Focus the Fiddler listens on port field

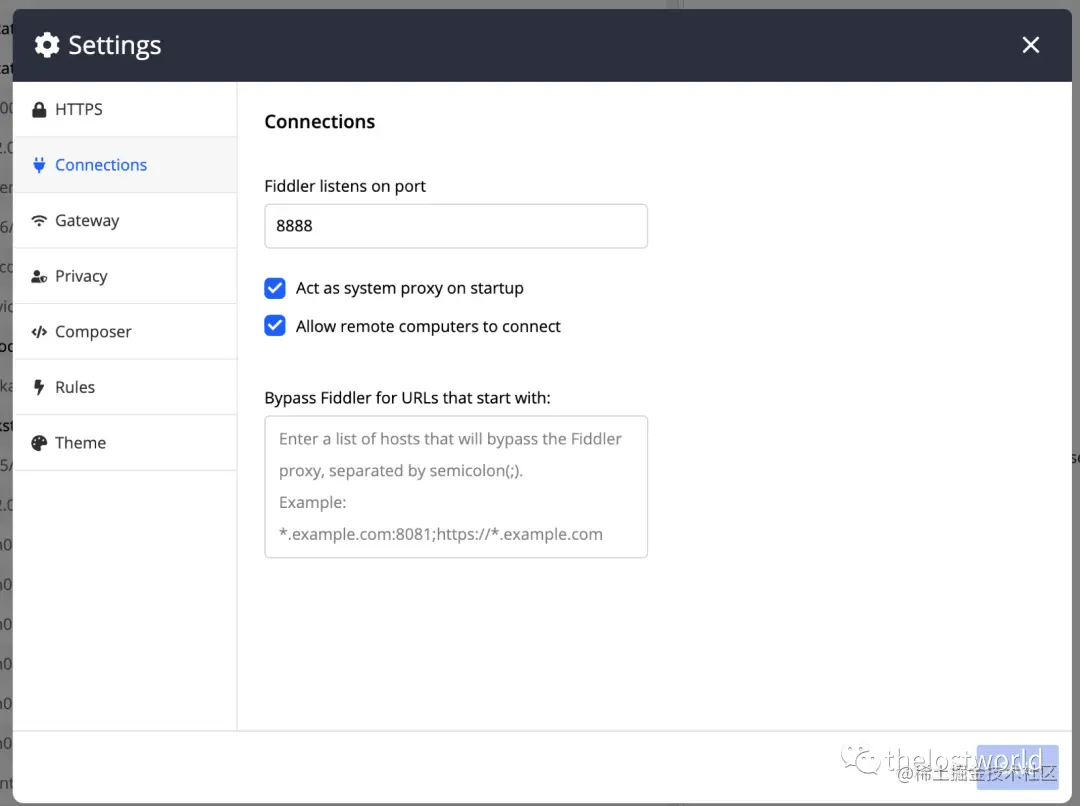click(455, 226)
